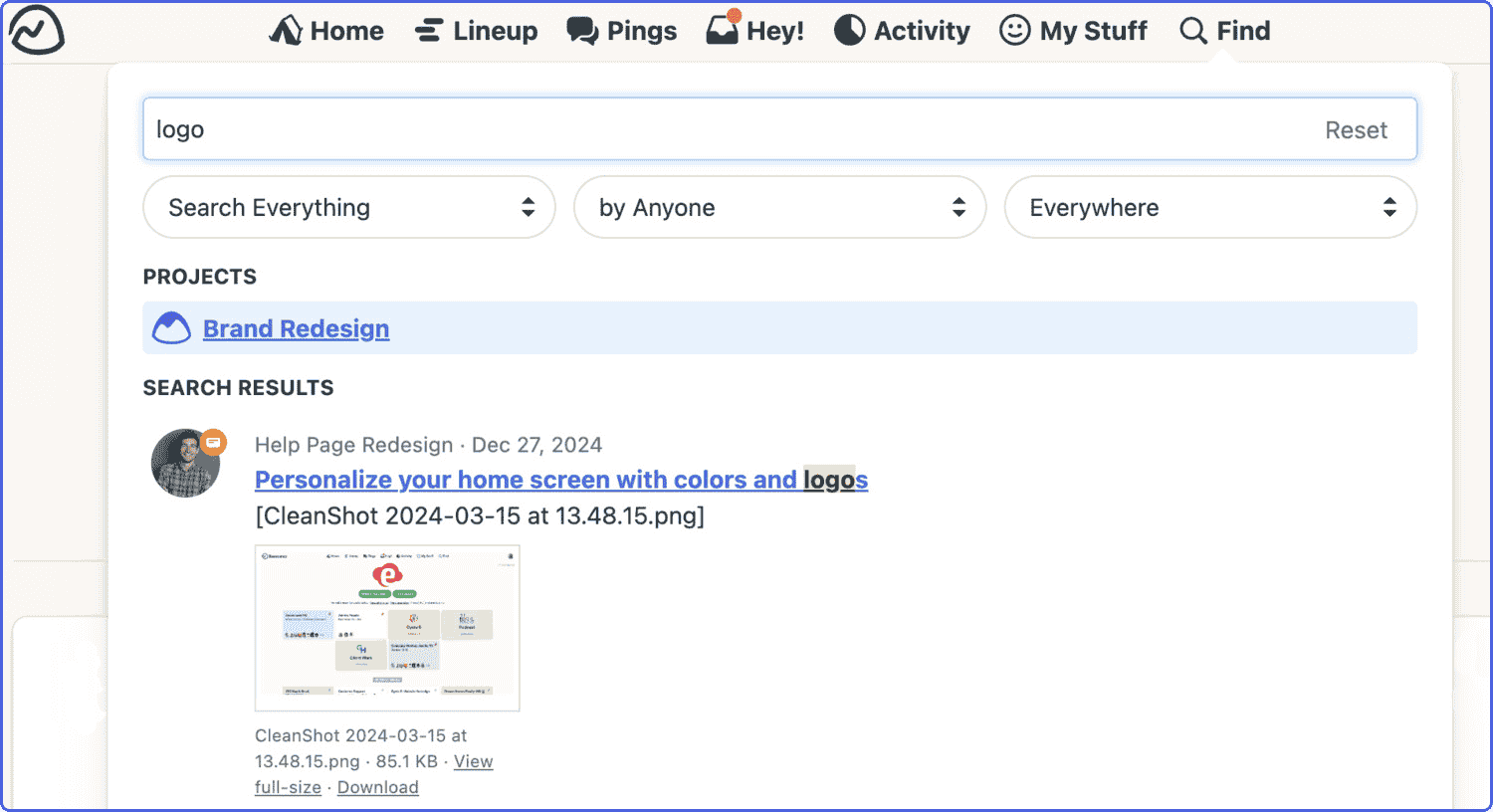The height and width of the screenshot is (812, 1493).
Task: Click the Find search menu
Action: point(1224,31)
